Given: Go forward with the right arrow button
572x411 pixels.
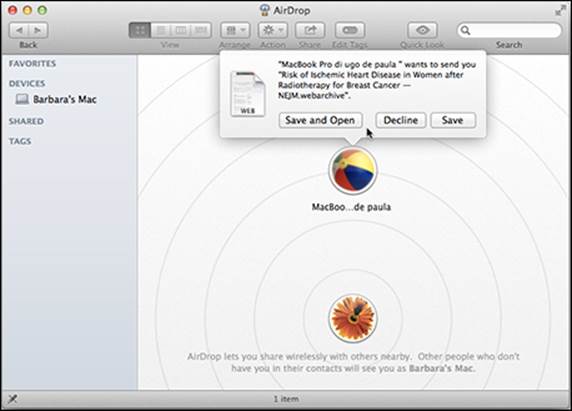Looking at the screenshot, I should pyautogui.click(x=38, y=30).
